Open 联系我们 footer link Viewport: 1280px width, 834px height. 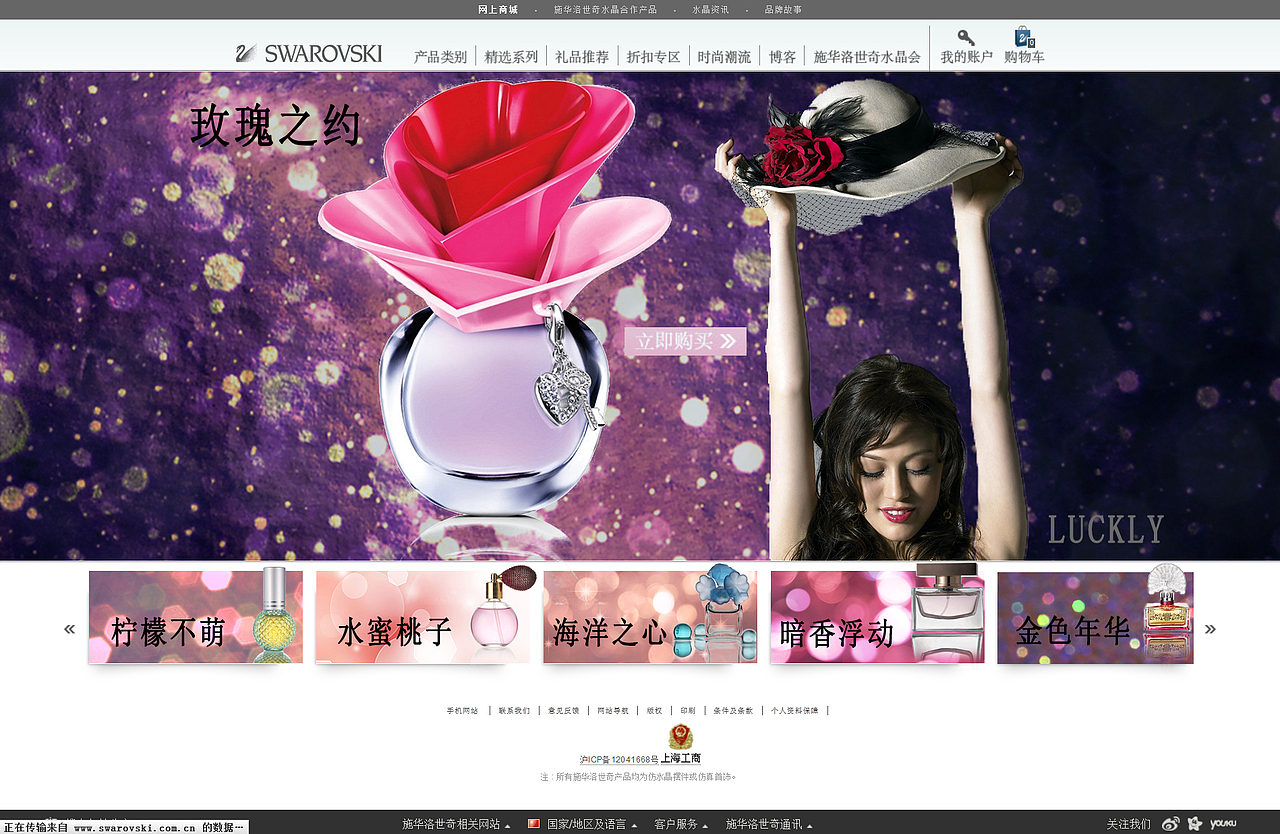point(514,711)
